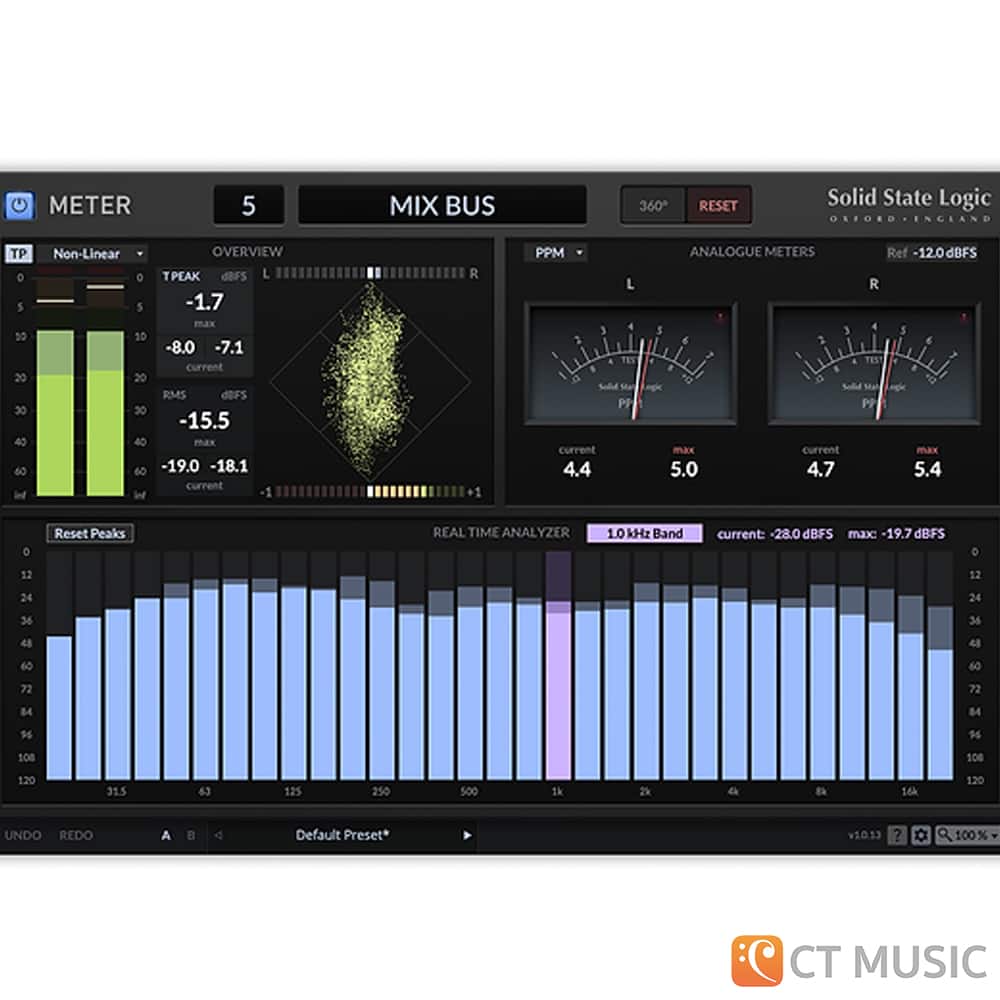Open the 100% zoom dropdown
Viewport: 1000px width, 1000px height.
tap(967, 835)
